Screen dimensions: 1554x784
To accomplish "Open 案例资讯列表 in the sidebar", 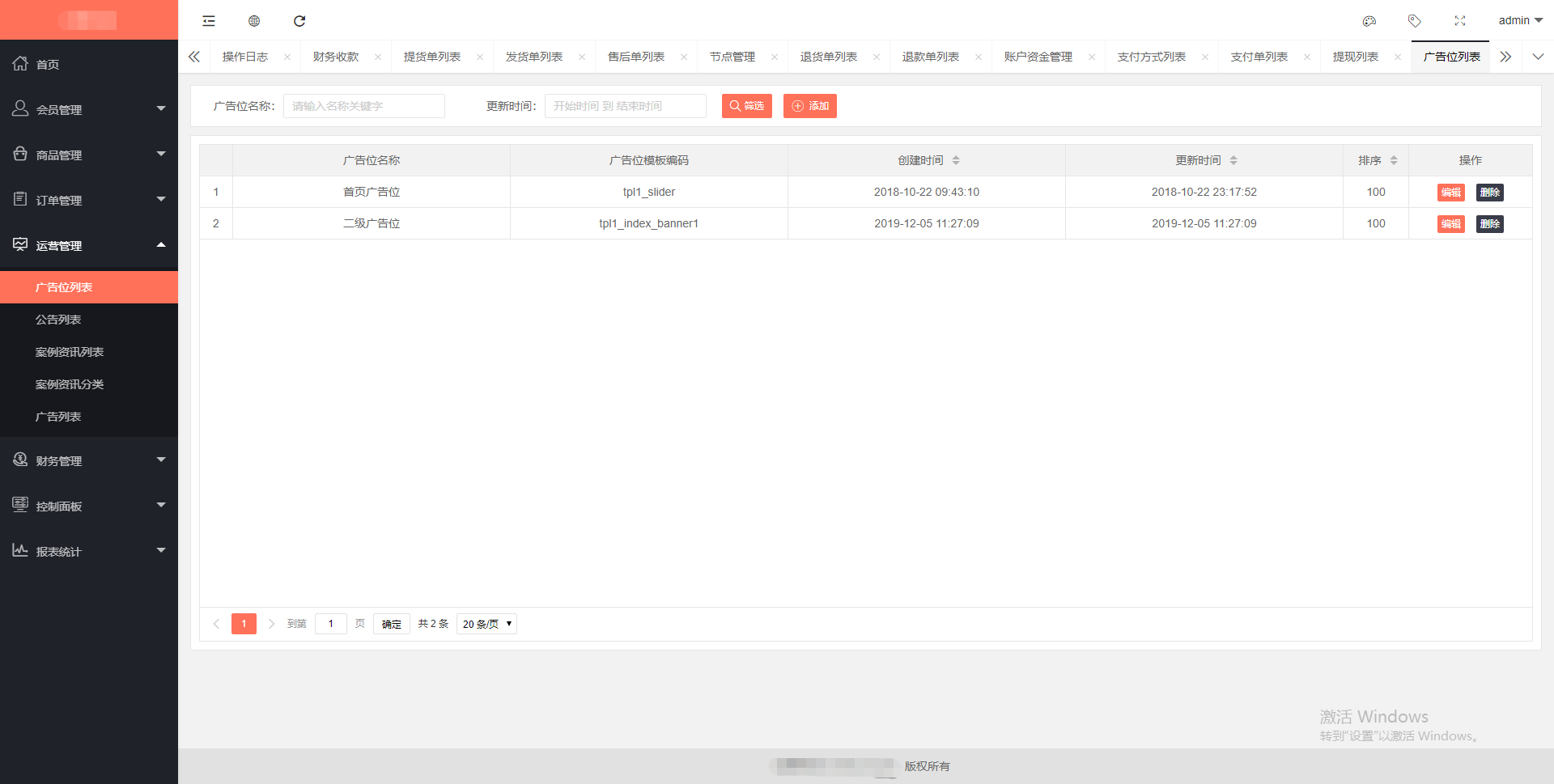I will [89, 352].
